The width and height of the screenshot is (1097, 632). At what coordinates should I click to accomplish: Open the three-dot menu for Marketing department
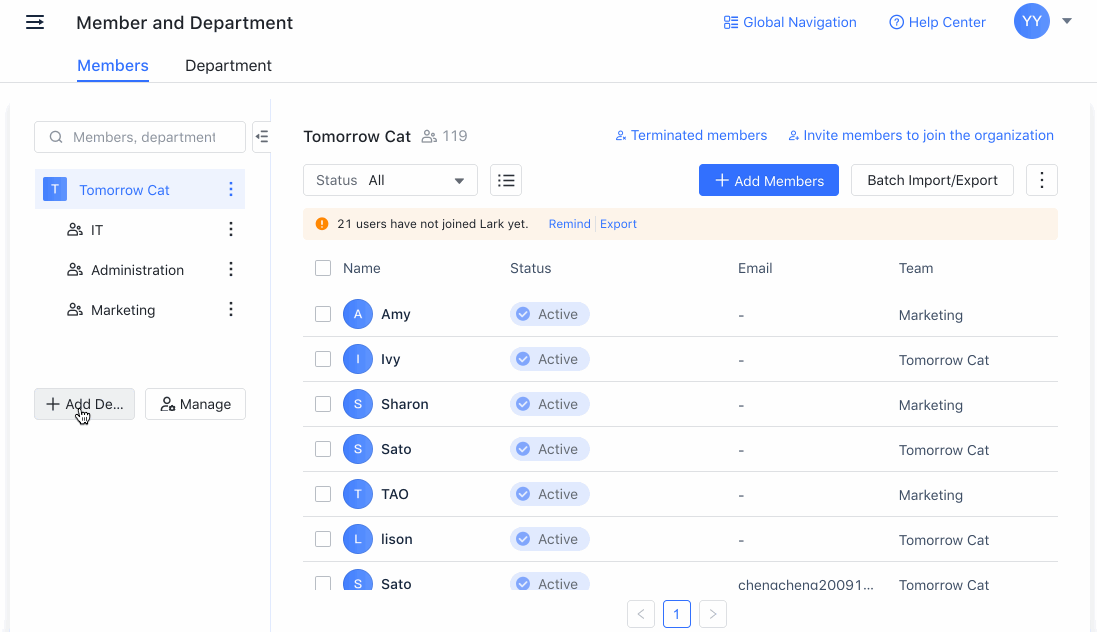coord(231,310)
